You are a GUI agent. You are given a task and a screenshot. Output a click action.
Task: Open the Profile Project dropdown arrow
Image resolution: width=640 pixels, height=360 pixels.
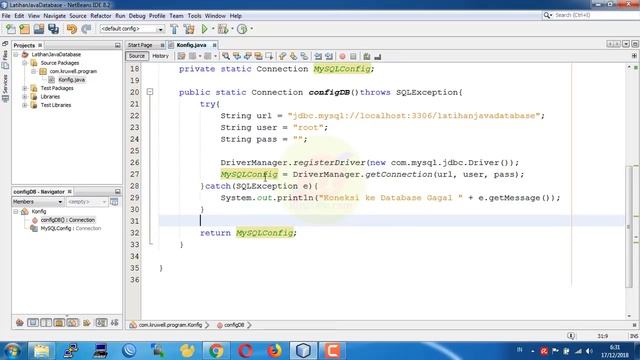(x=251, y=29)
